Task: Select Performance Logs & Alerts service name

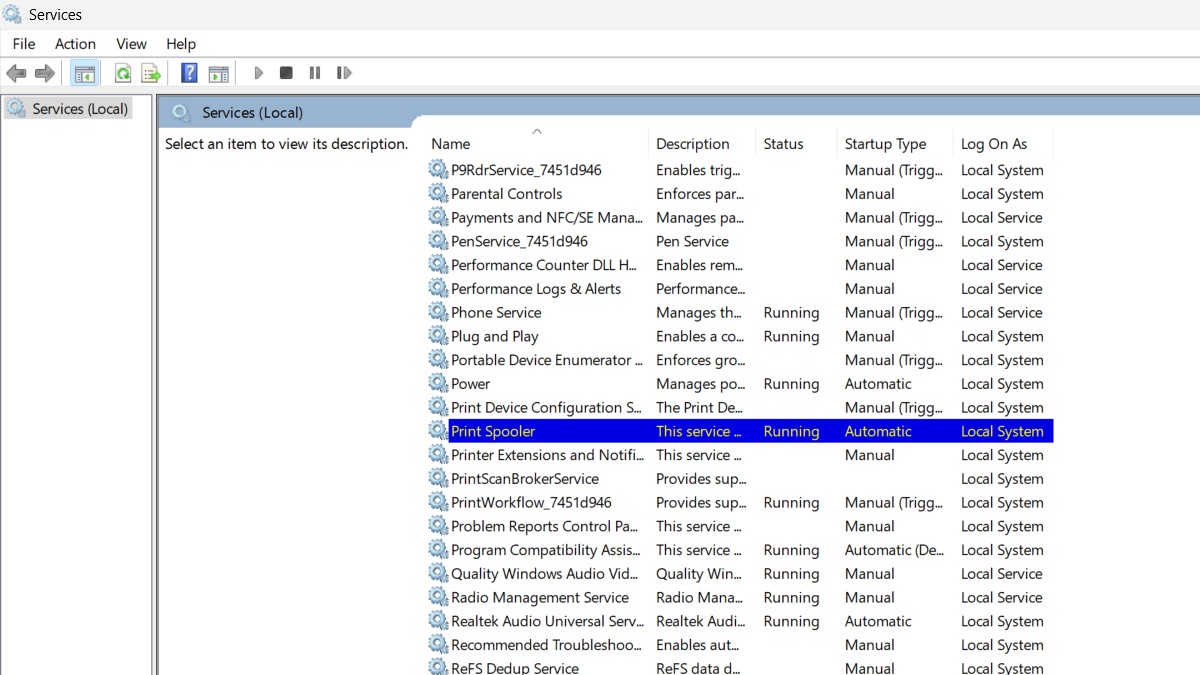Action: (x=536, y=289)
